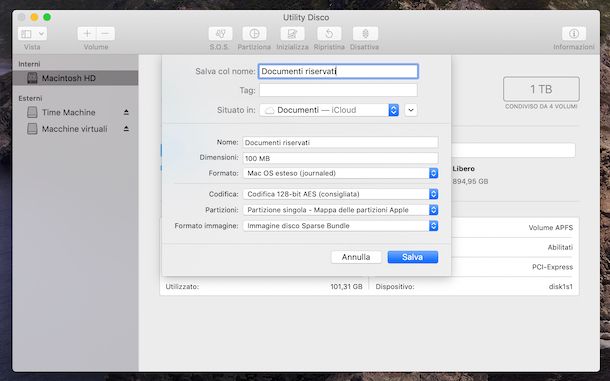Click the Abilitati value

[x=560, y=247]
